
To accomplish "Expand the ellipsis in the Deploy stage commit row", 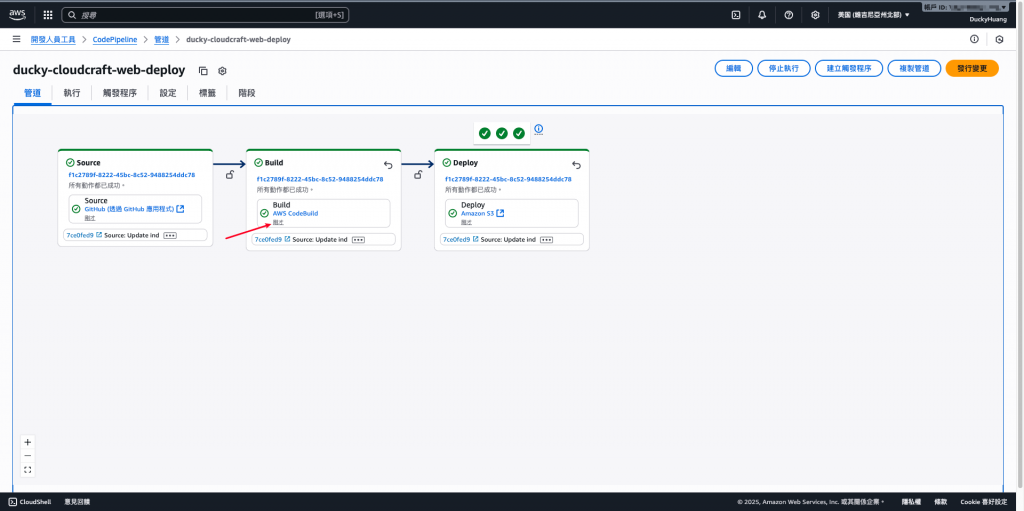I will (547, 240).
